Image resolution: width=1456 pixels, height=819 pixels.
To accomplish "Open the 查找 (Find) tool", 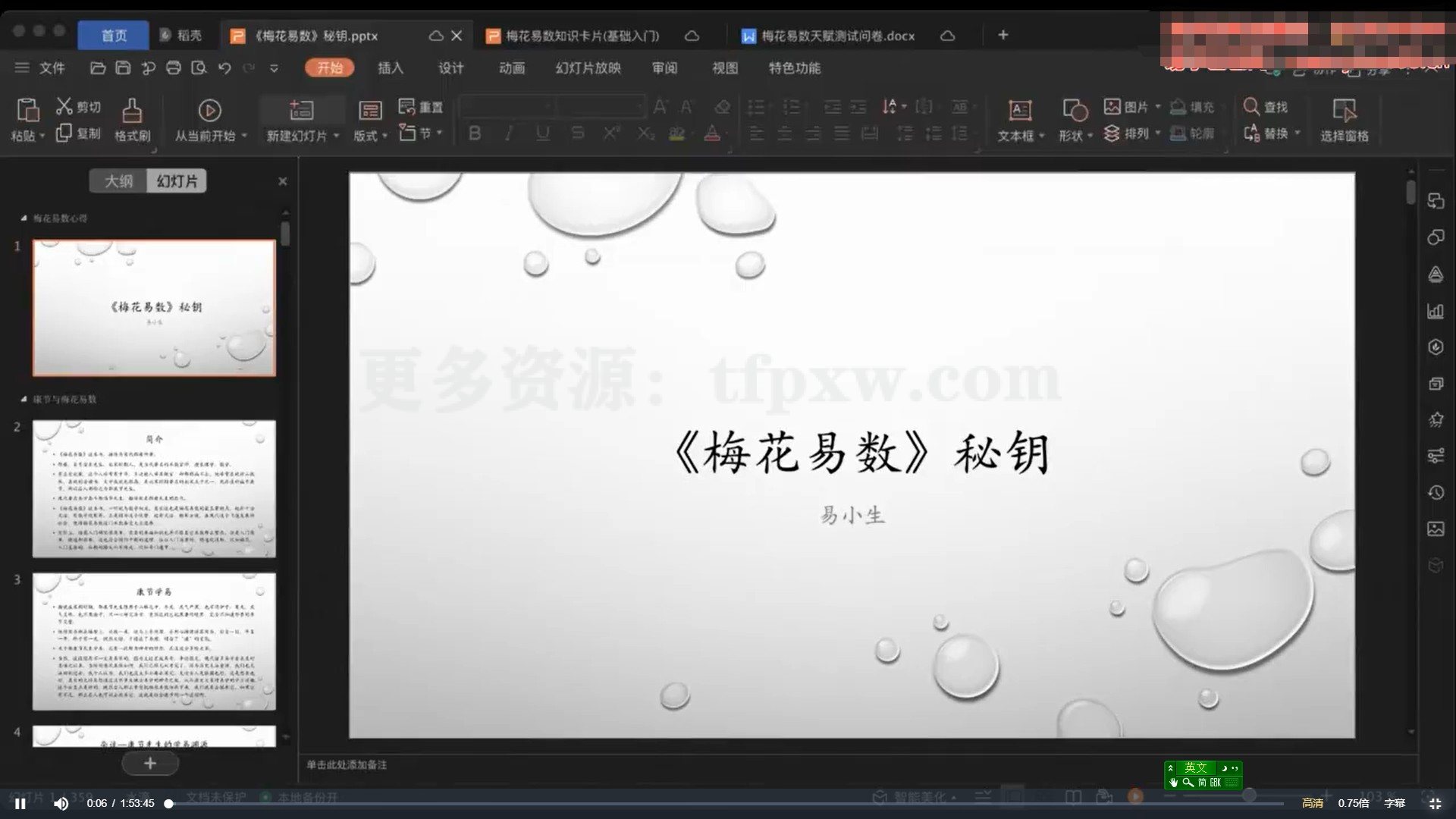I will pyautogui.click(x=1270, y=107).
